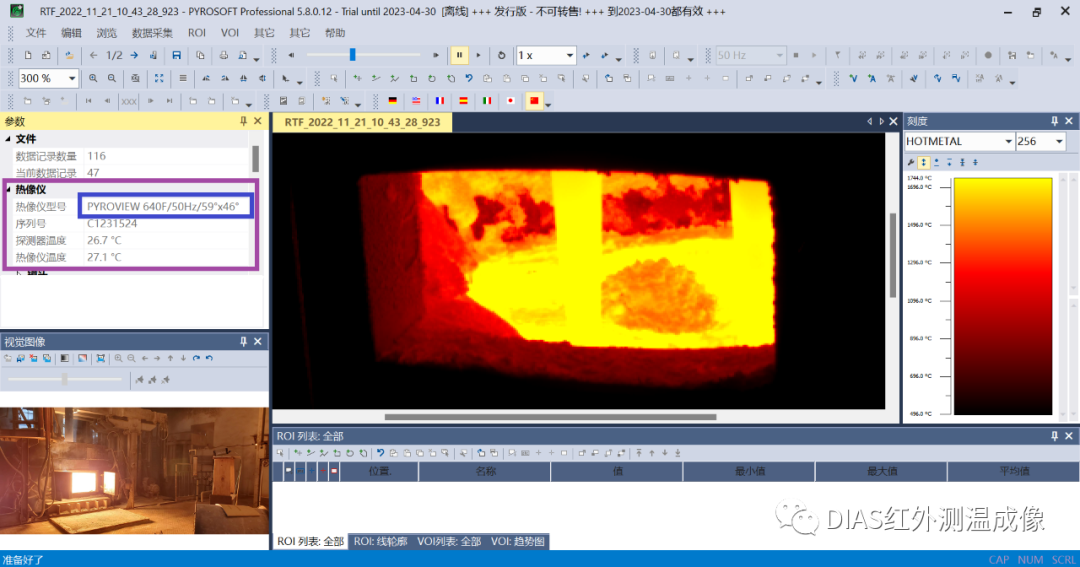The height and width of the screenshot is (567, 1080).
Task: Open the 1 x playback speed dropdown
Action: [570, 55]
